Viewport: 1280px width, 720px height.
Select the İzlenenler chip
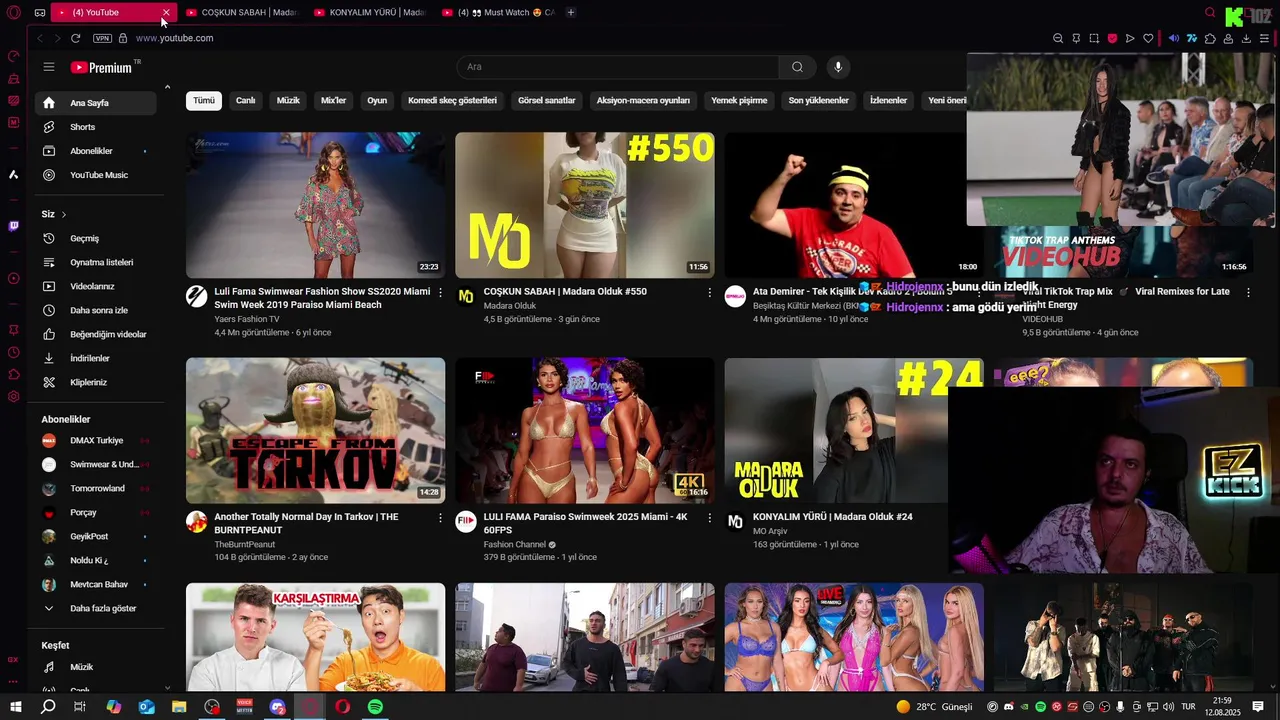pos(888,101)
